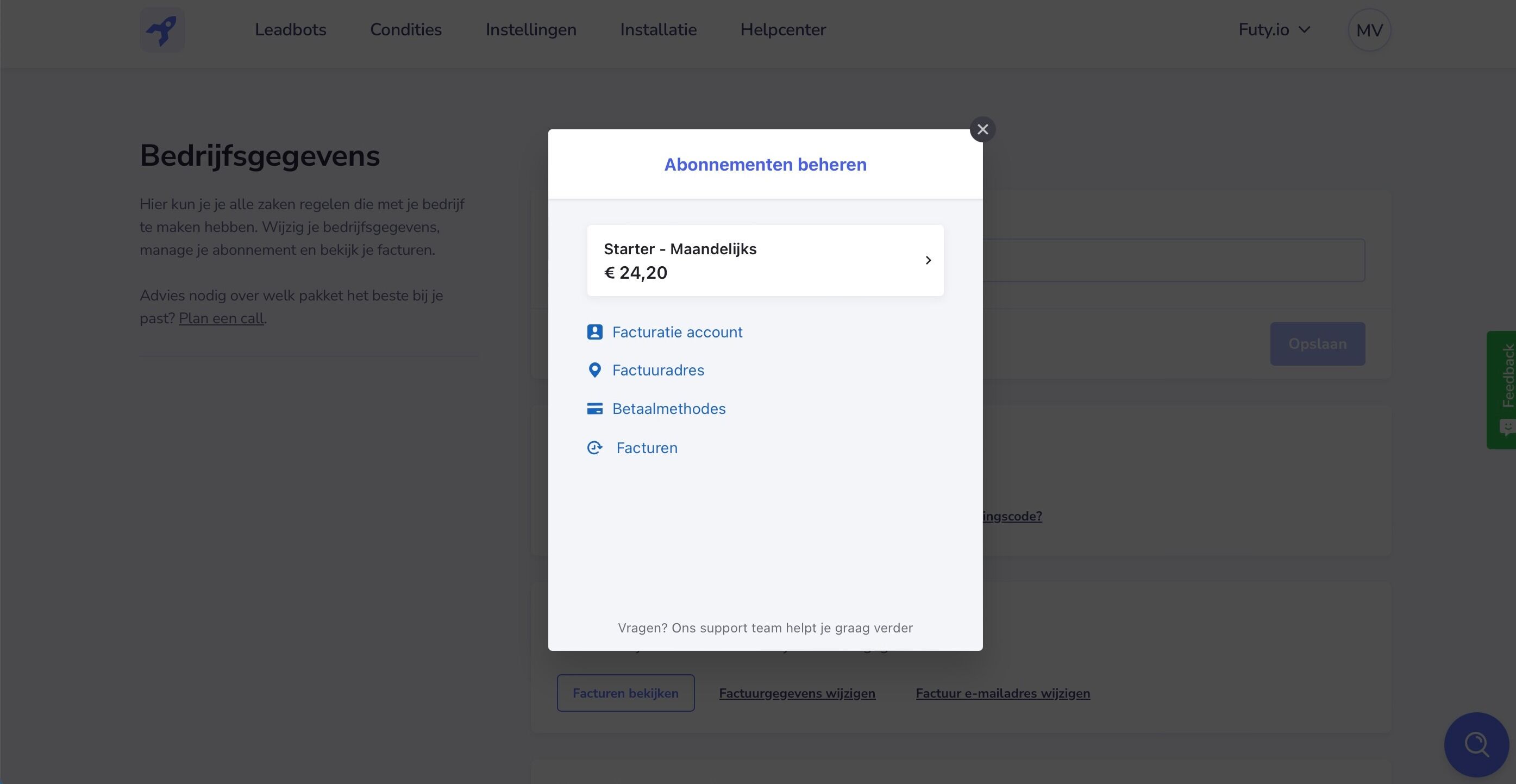Click Factuurgegevens wijzigen link

coord(797,693)
